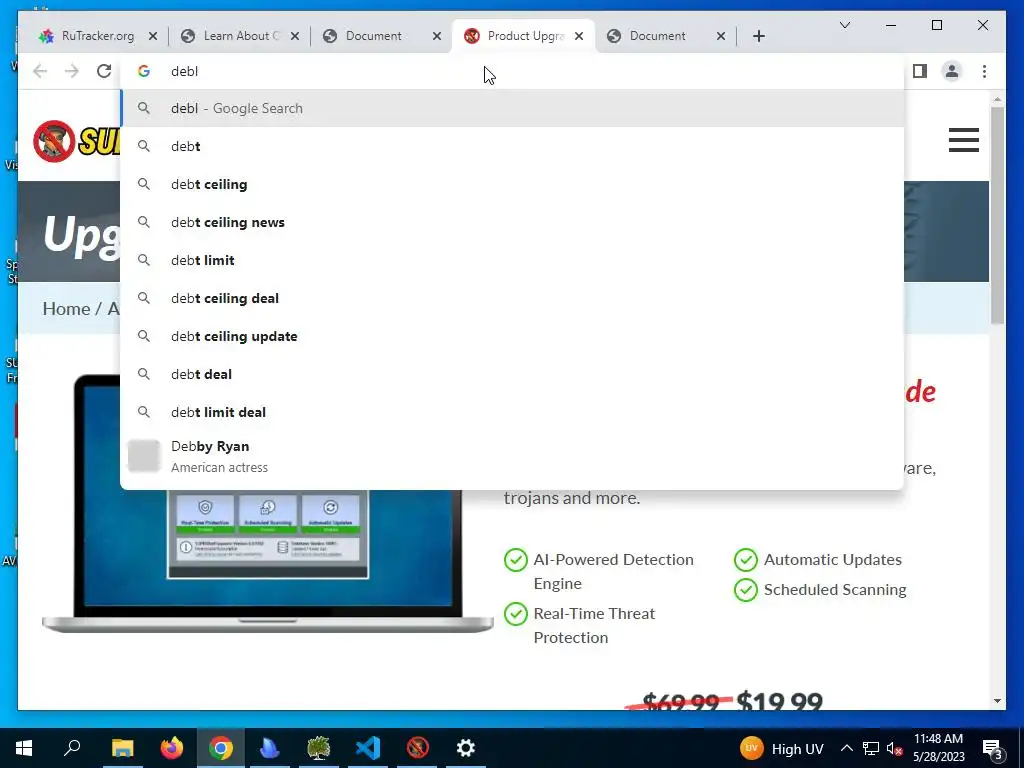This screenshot has width=1024, height=768.
Task: Select the 'debt limit deal' suggestion
Action: (x=512, y=412)
